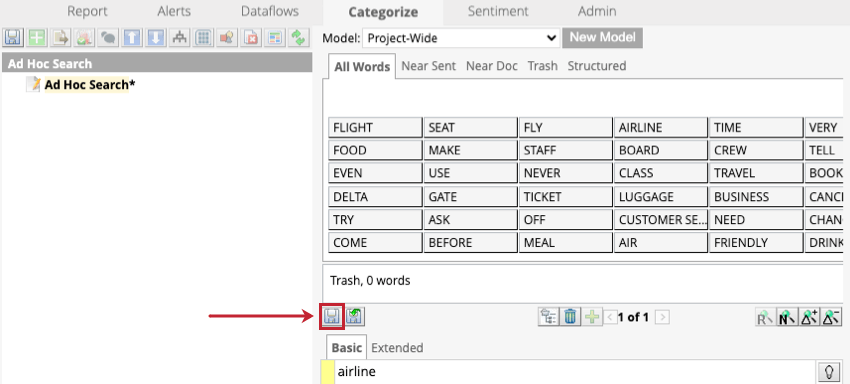Click the up arrow icon in top toolbar
Image resolution: width=850 pixels, height=384 pixels.
pos(133,37)
